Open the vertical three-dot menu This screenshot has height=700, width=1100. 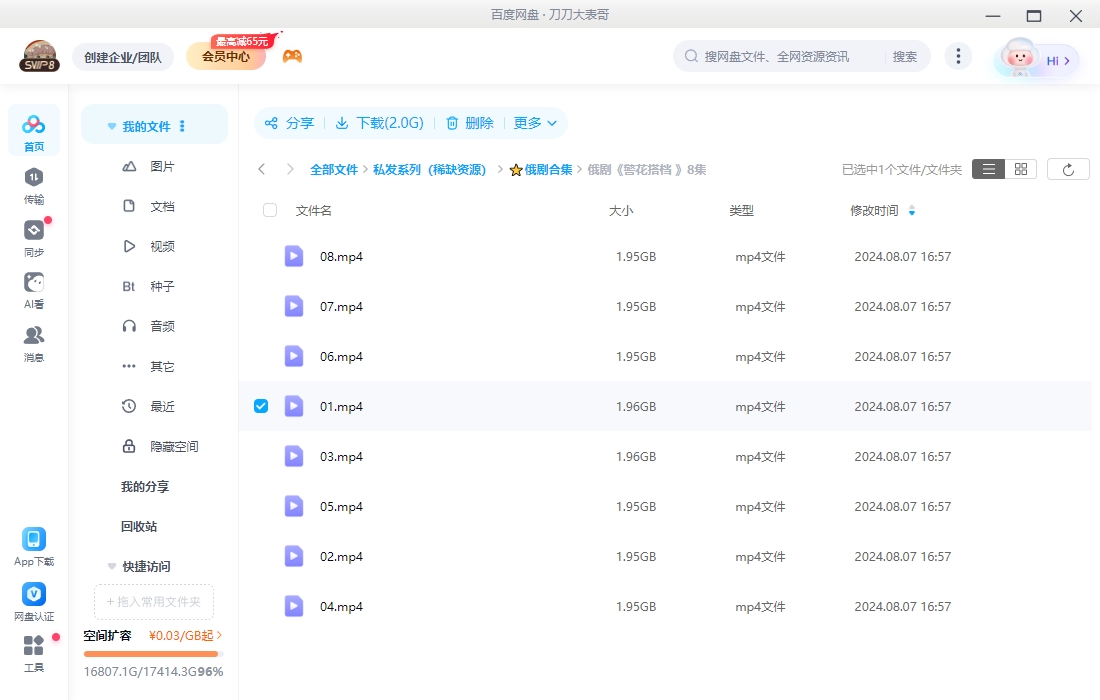pyautogui.click(x=958, y=56)
